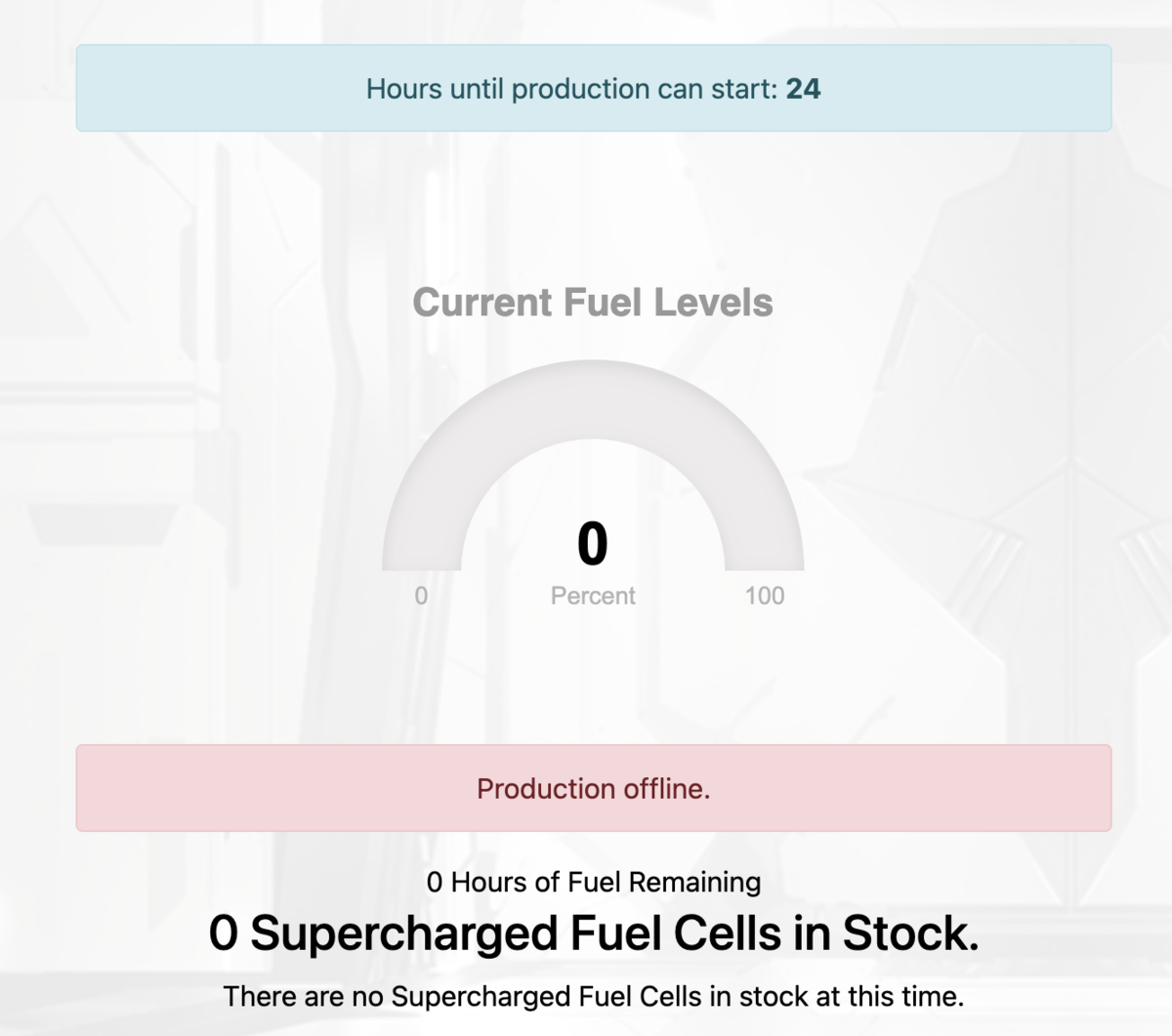Click the gauge's maximum 100 label
The width and height of the screenshot is (1172, 1036).
(x=764, y=596)
